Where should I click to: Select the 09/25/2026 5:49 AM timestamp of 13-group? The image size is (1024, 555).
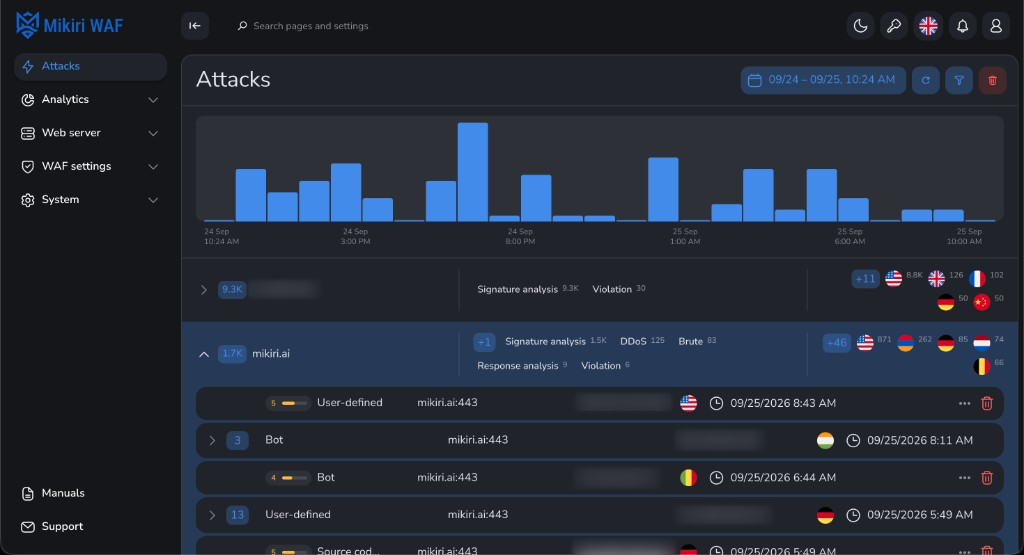pos(920,515)
